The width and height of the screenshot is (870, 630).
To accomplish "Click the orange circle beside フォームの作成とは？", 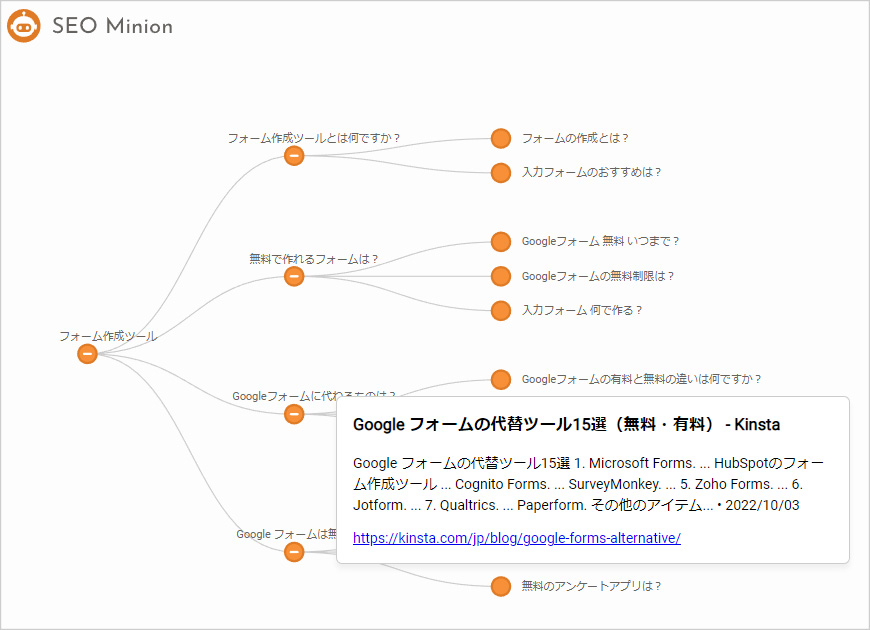I will [500, 138].
